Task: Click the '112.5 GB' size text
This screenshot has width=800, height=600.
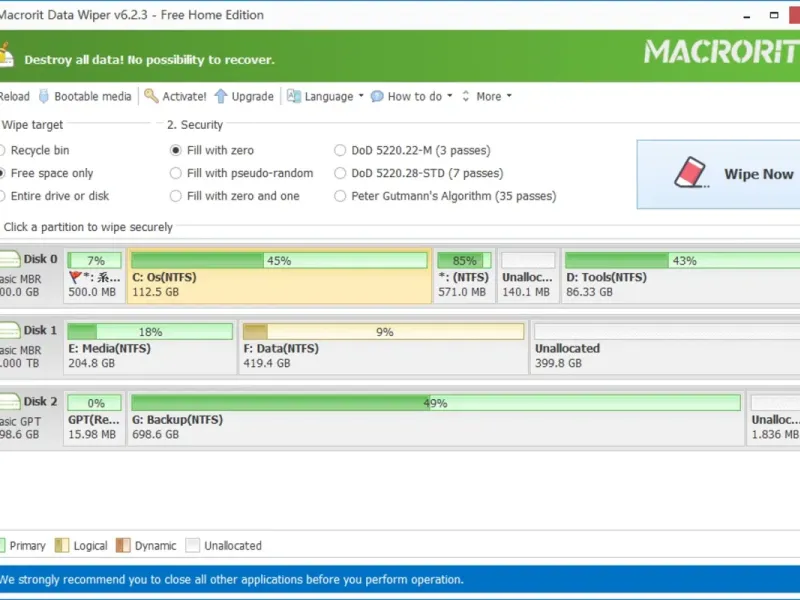Action: pyautogui.click(x=156, y=292)
